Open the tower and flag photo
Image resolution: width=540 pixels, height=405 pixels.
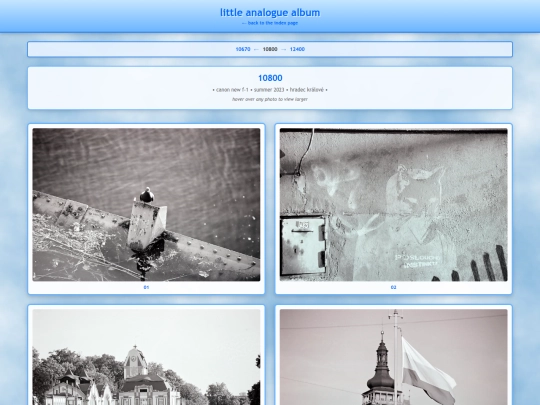pos(394,357)
